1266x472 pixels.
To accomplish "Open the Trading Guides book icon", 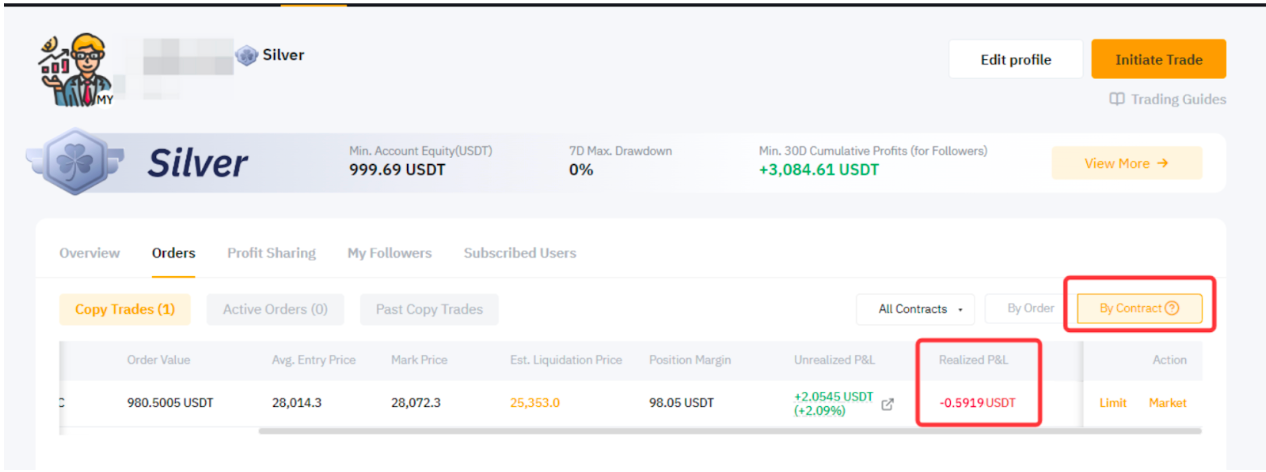I will (1117, 99).
